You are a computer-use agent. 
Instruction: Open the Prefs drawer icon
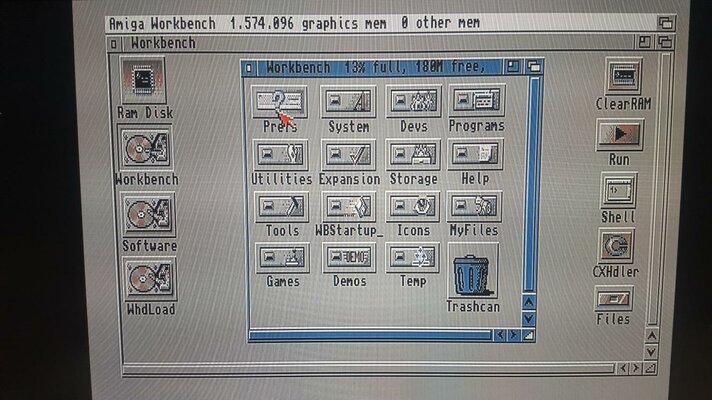(281, 102)
